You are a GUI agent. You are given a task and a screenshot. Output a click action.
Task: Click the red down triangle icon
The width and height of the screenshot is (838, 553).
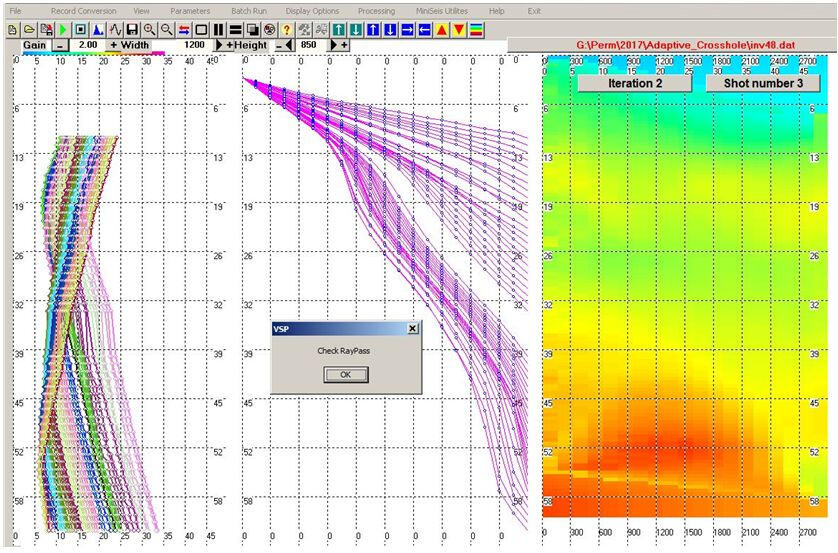[459, 30]
